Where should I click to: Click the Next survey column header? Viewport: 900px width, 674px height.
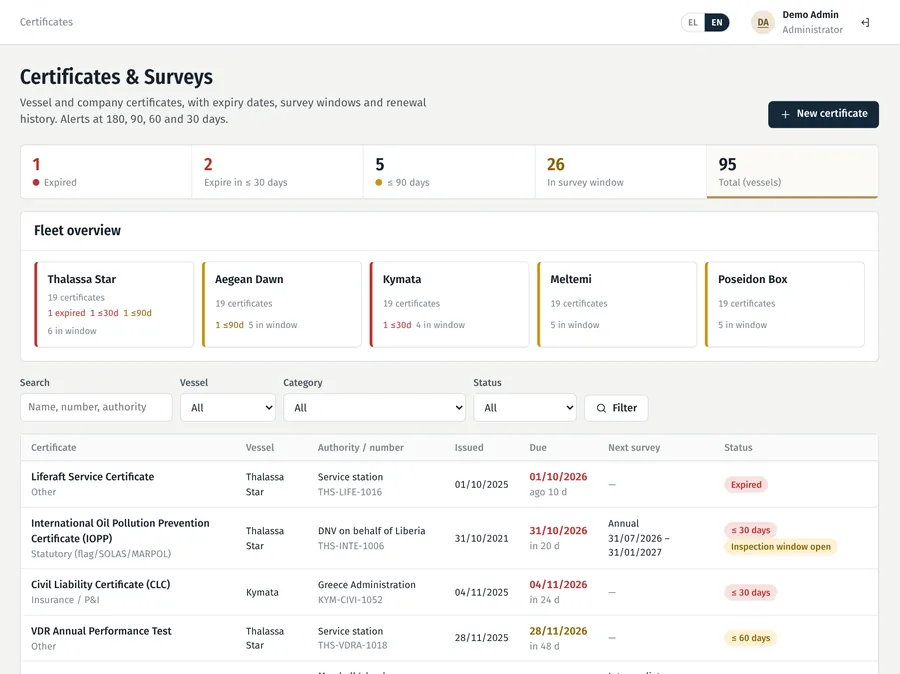pyautogui.click(x=634, y=447)
